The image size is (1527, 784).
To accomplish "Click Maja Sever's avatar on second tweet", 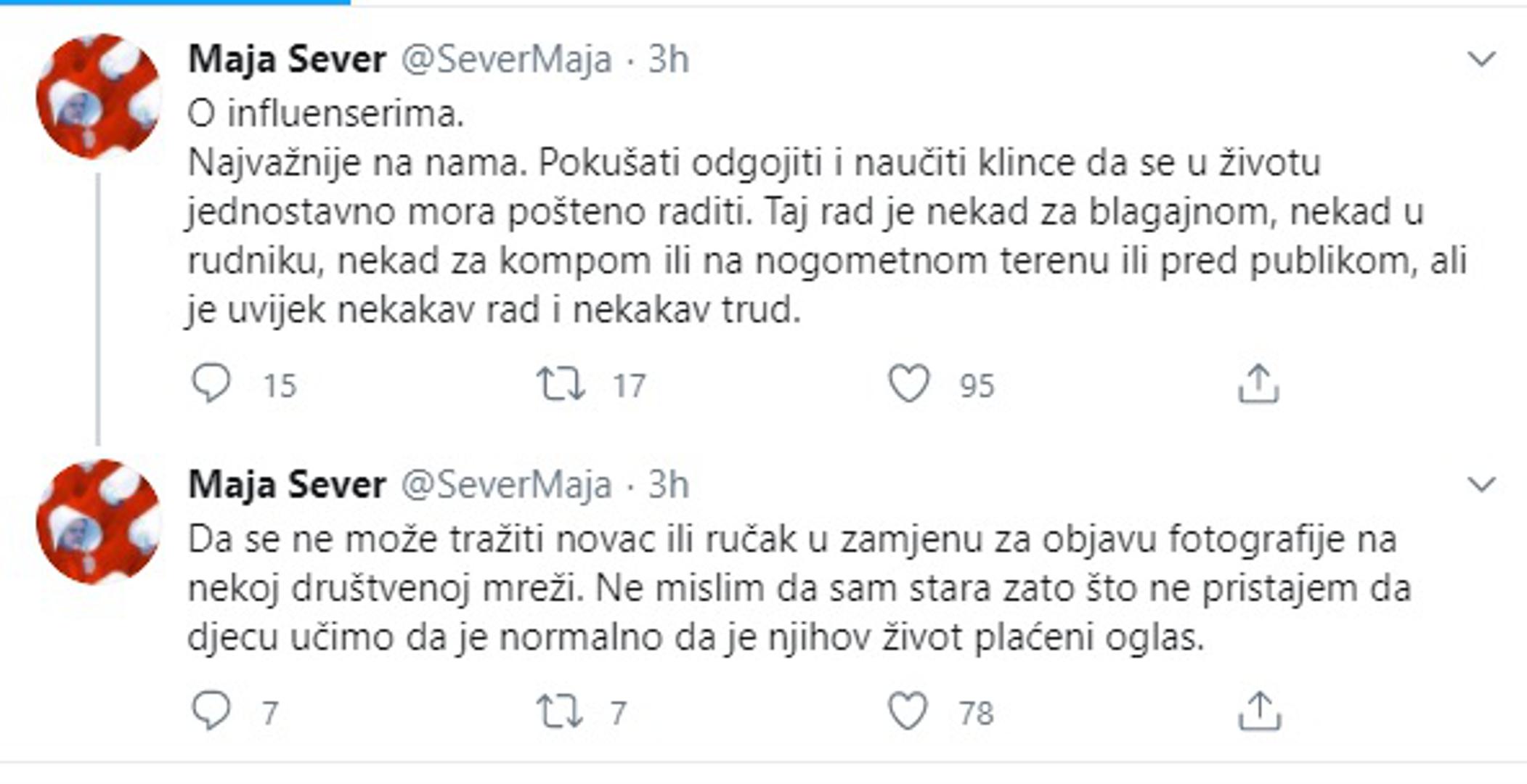I will (99, 521).
